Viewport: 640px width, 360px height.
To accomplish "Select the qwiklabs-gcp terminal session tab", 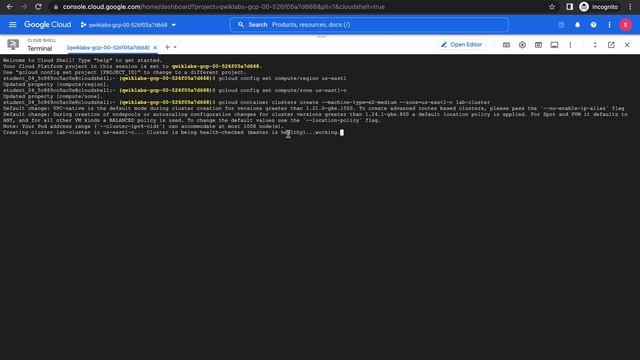I will tap(108, 48).
